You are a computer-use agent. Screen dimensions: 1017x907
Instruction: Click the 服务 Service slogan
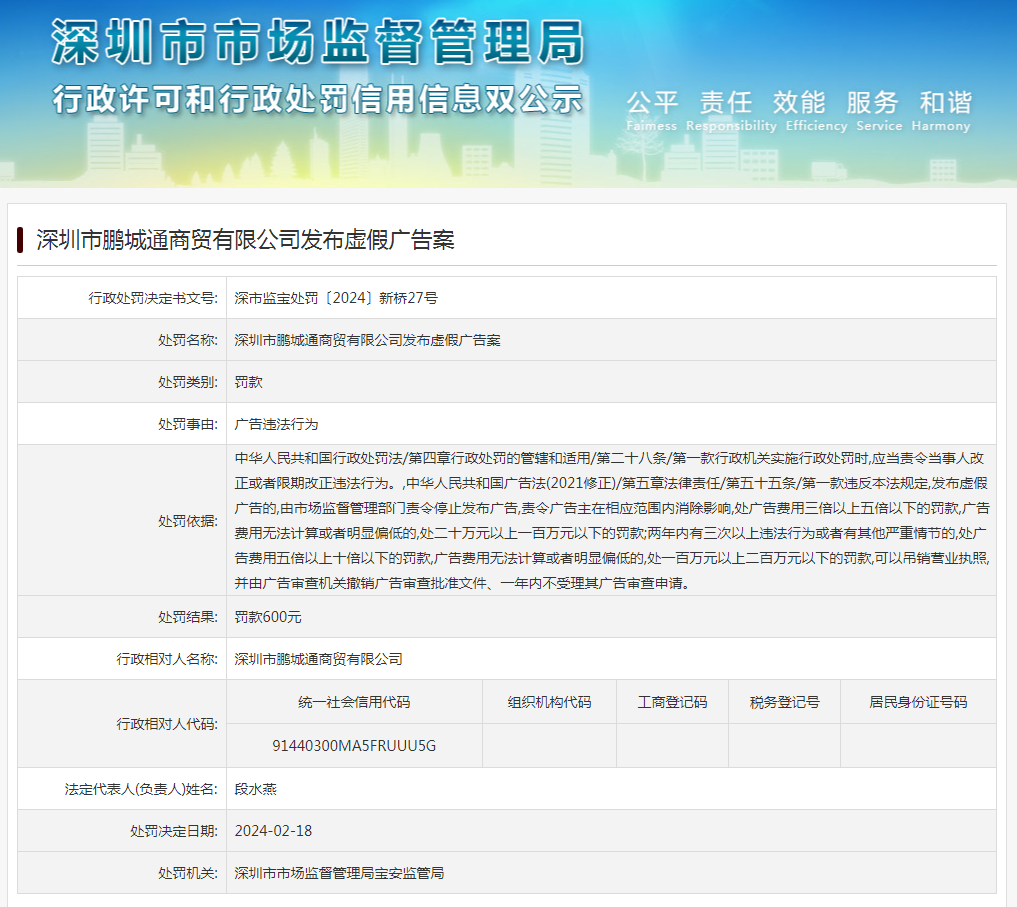879,111
